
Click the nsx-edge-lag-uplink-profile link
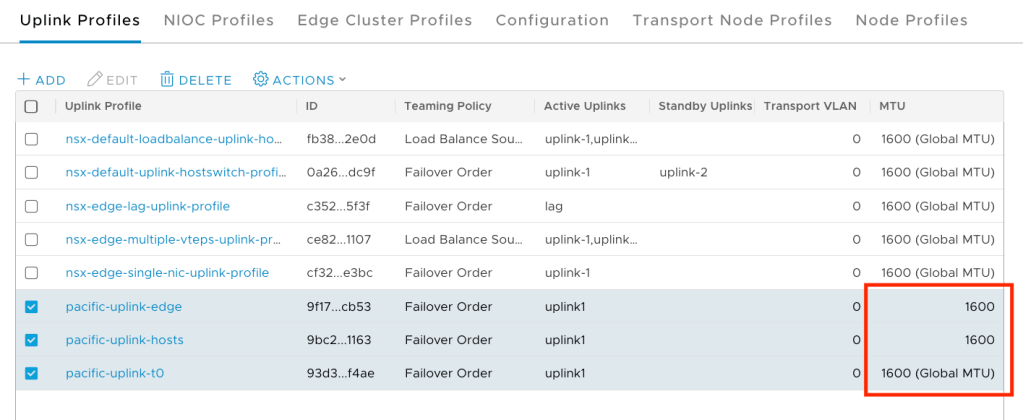pos(147,206)
